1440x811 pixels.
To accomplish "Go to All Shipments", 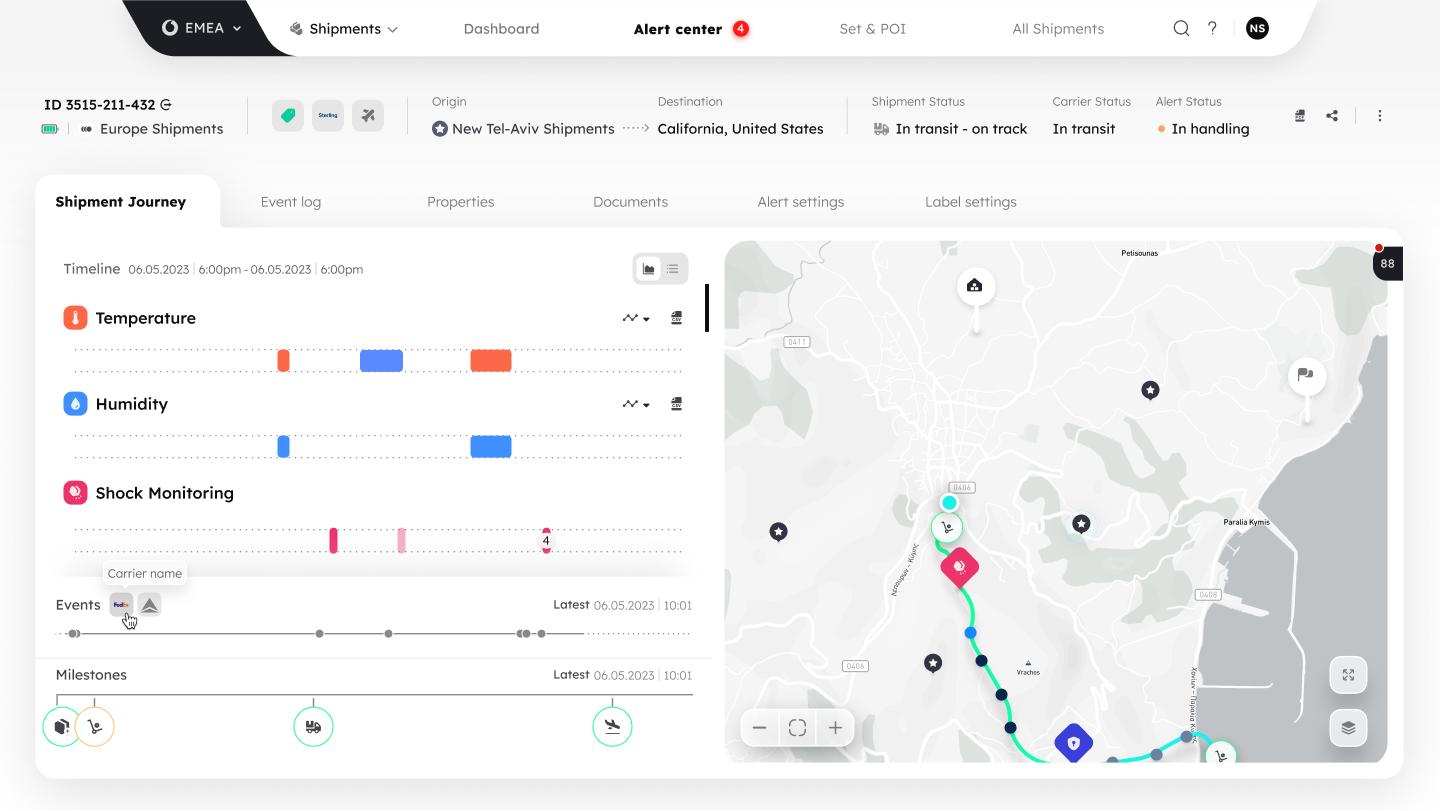I will [1058, 29].
